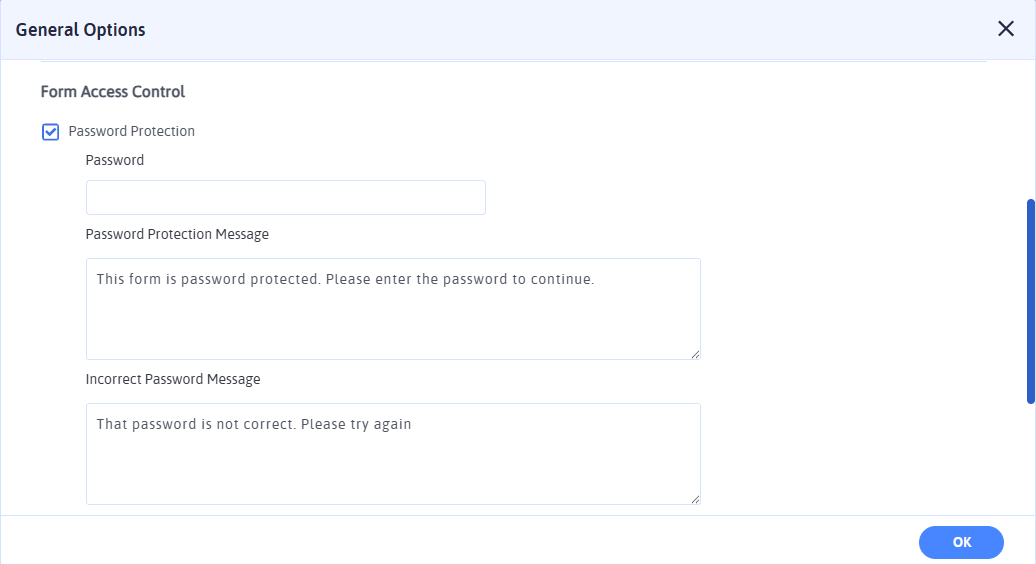Click inside the Password Protection Message textarea
The image size is (1036, 564).
[393, 320]
